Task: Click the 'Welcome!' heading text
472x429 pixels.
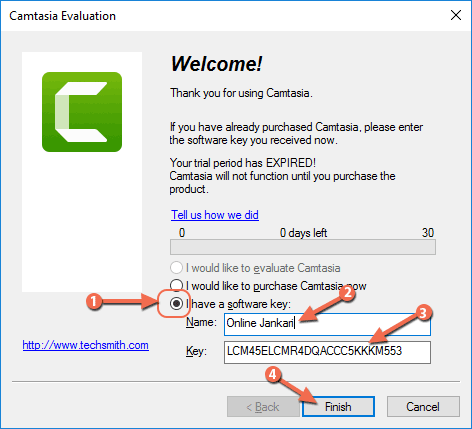Action: (216, 64)
